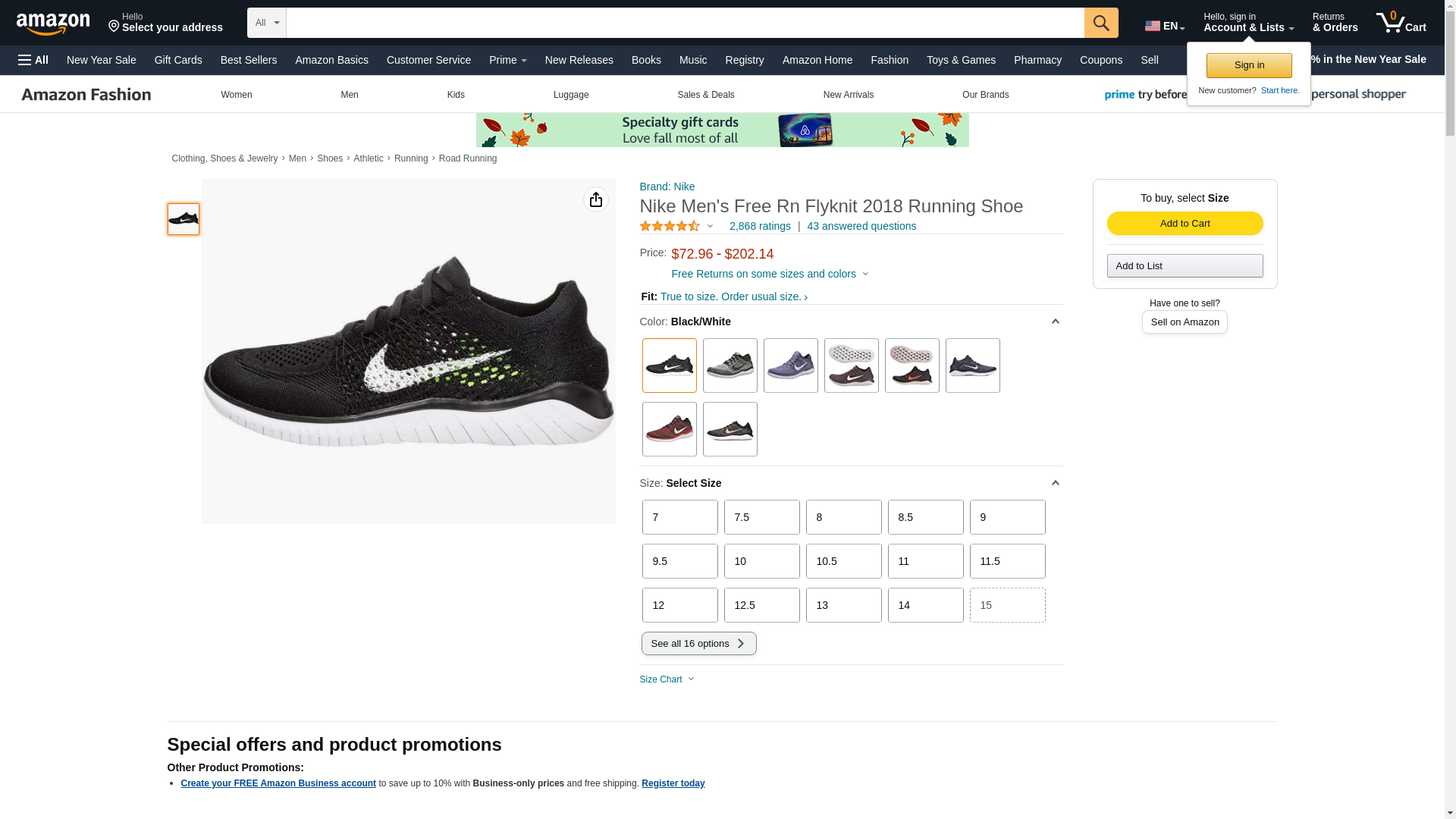The width and height of the screenshot is (1456, 819).
Task: Open the 43 answered questions link
Action: pyautogui.click(x=861, y=226)
